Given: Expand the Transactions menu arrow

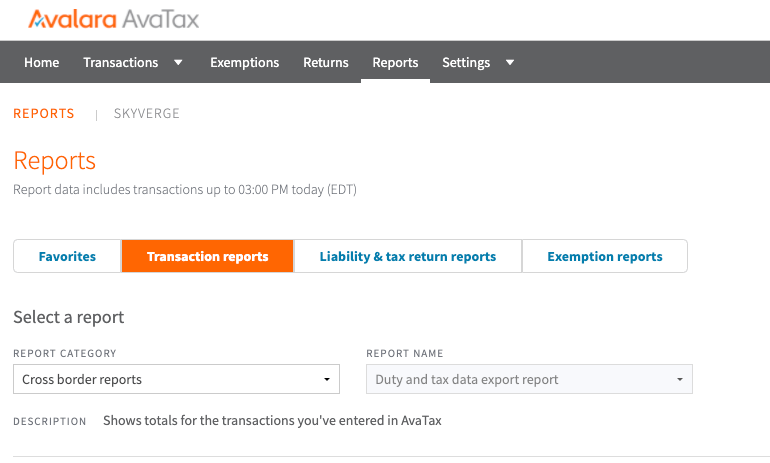Looking at the screenshot, I should (x=178, y=62).
